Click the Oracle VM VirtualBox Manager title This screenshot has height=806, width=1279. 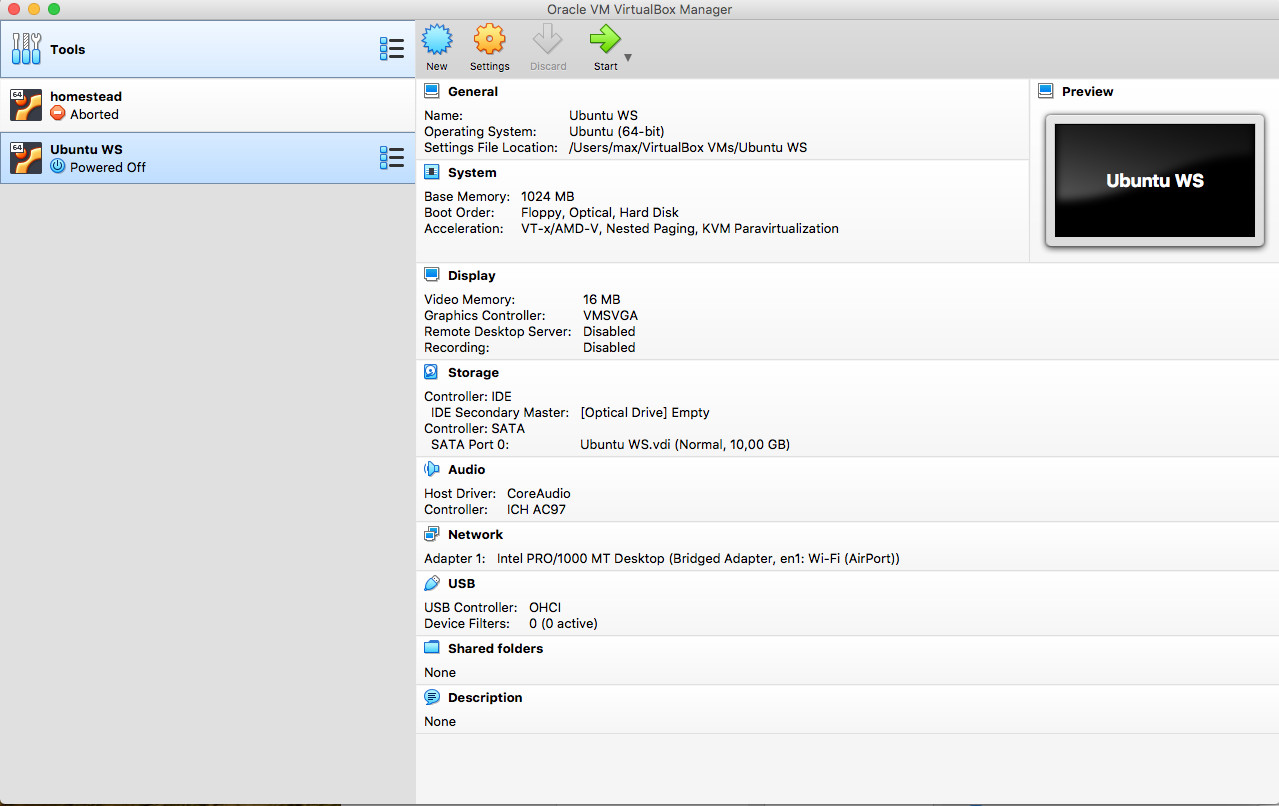pyautogui.click(x=639, y=10)
